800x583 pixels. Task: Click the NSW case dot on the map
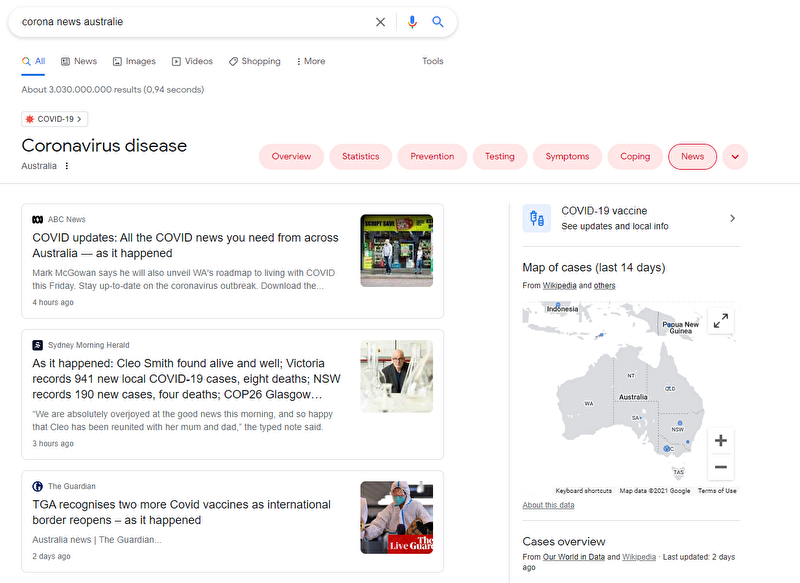click(680, 423)
